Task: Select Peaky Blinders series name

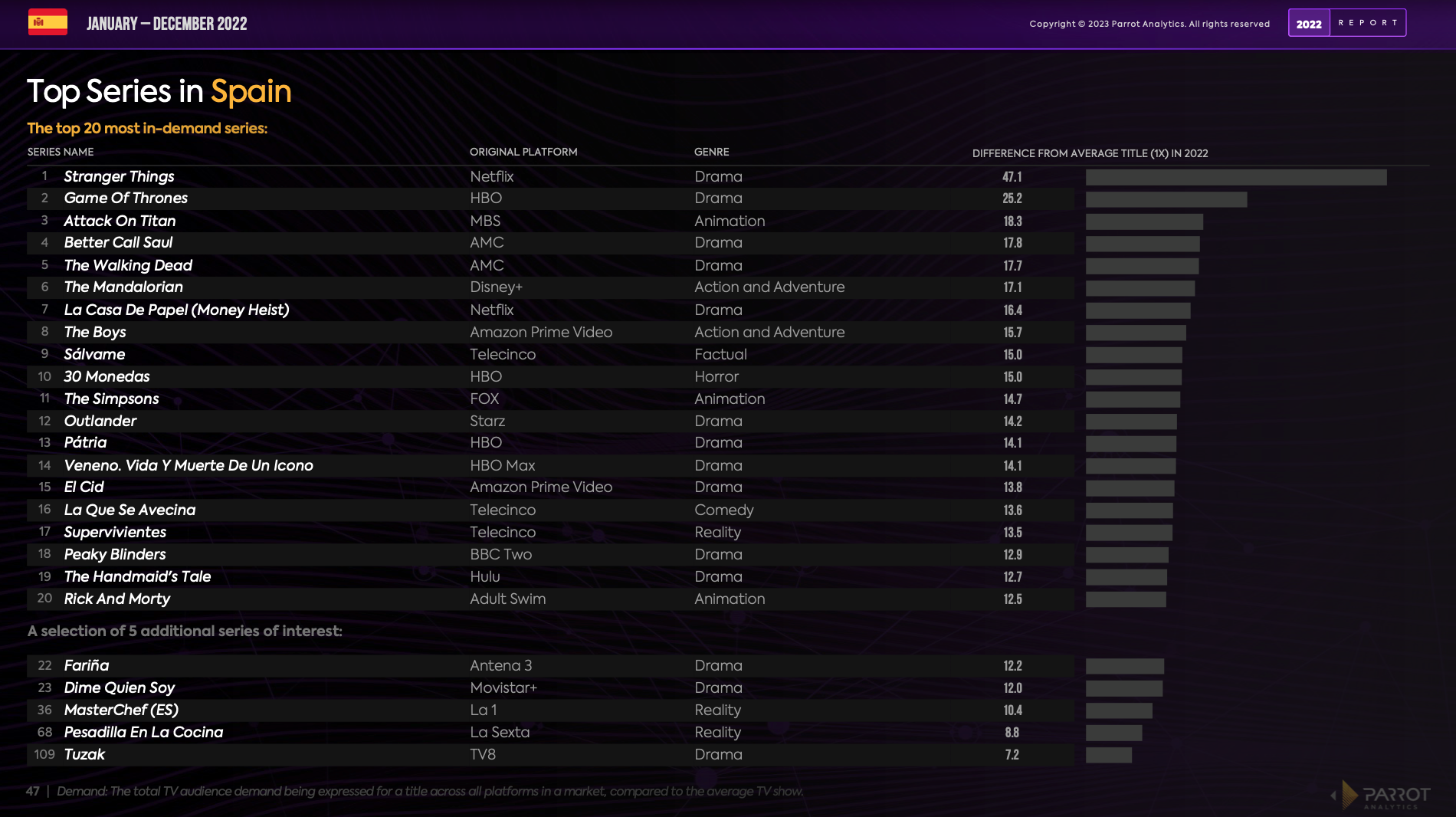Action: pyautogui.click(x=115, y=554)
